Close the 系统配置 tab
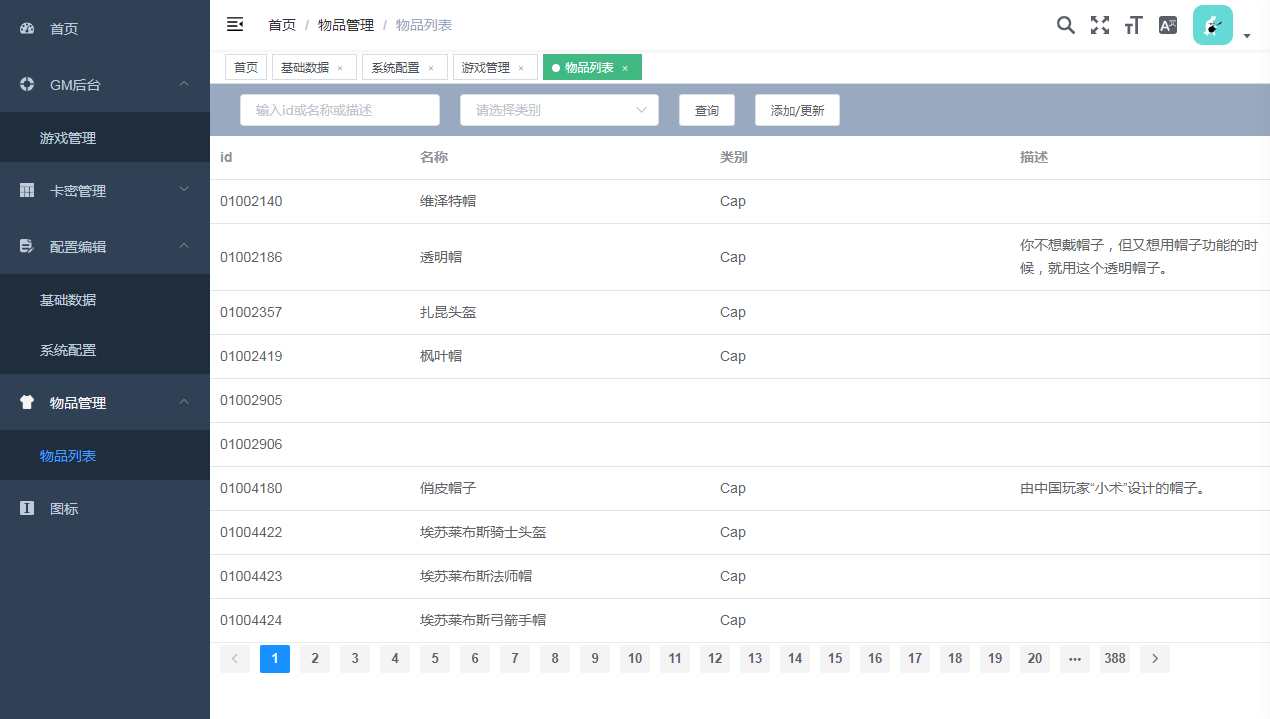 point(430,67)
